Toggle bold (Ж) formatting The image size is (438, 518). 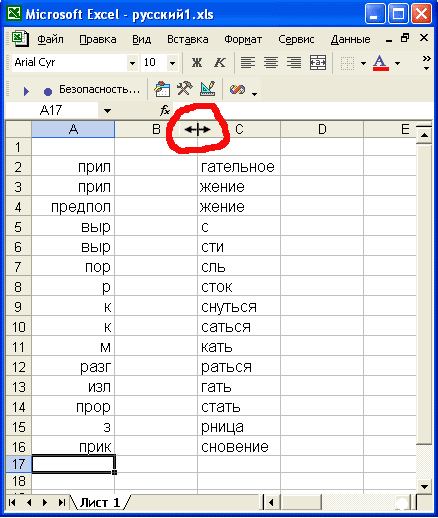197,62
